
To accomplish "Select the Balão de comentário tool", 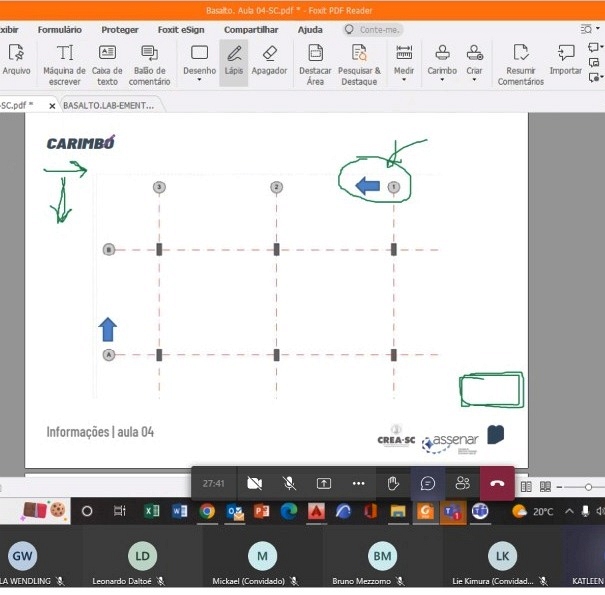I will point(149,64).
